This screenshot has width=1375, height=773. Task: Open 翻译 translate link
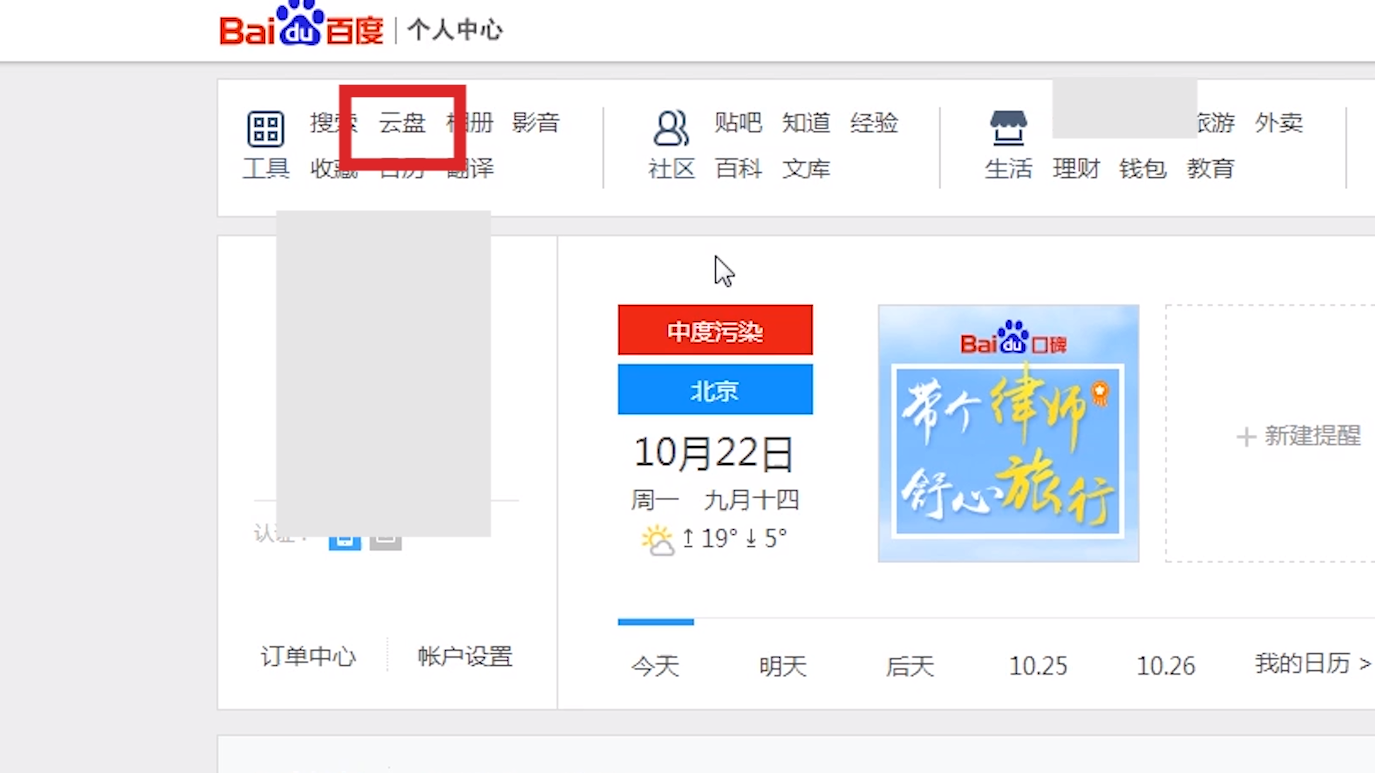470,169
